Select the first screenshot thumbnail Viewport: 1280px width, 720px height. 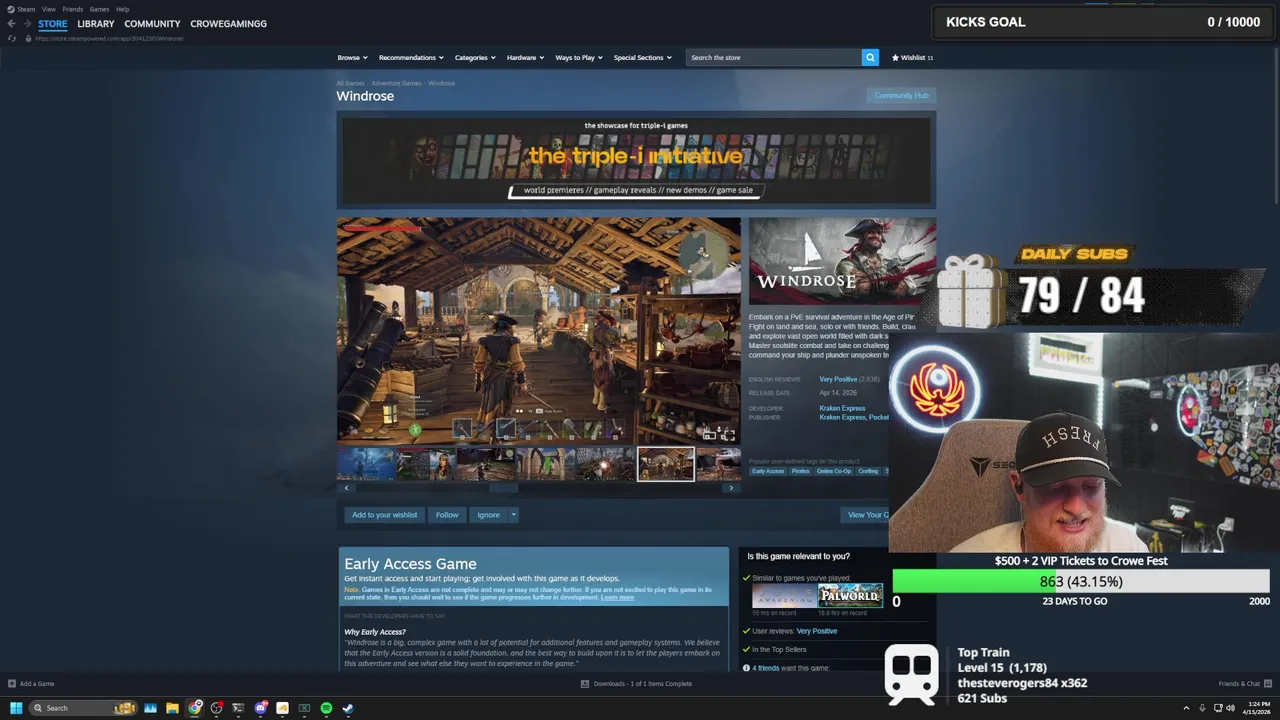(x=365, y=464)
